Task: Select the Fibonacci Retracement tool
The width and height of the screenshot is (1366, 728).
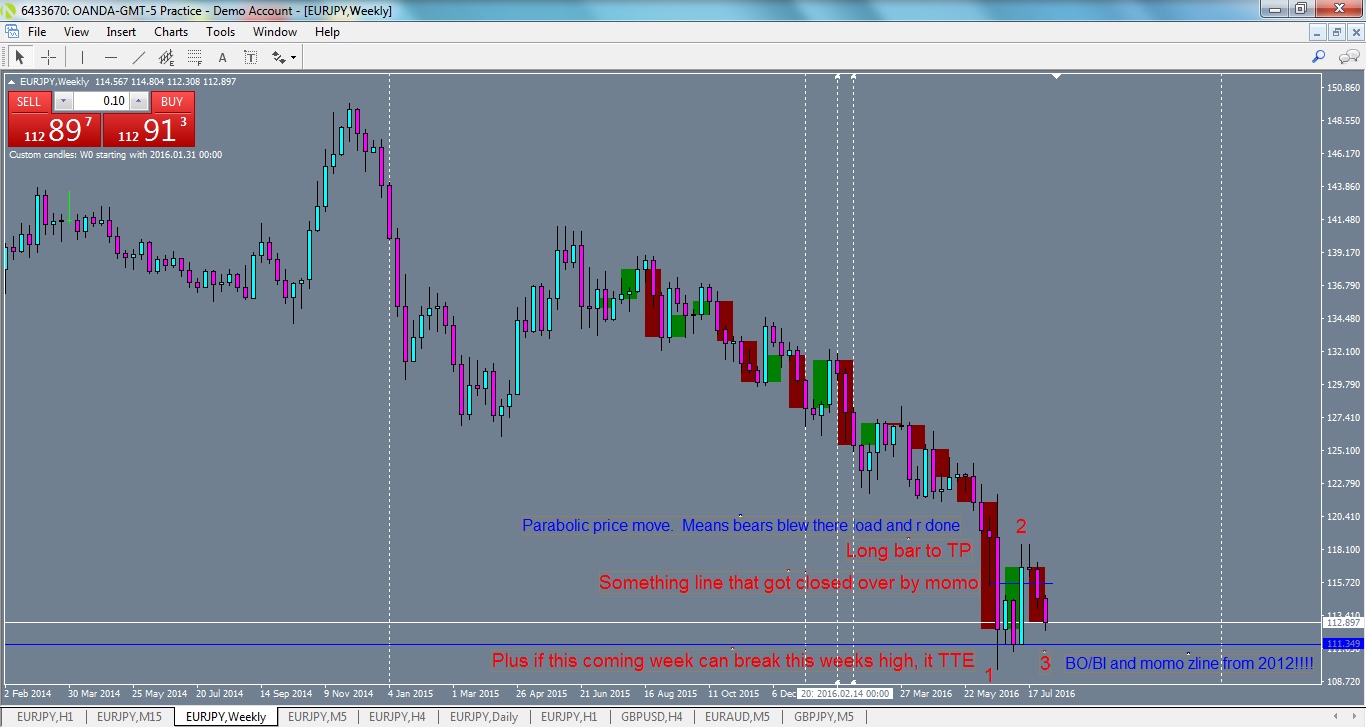Action: click(x=196, y=57)
